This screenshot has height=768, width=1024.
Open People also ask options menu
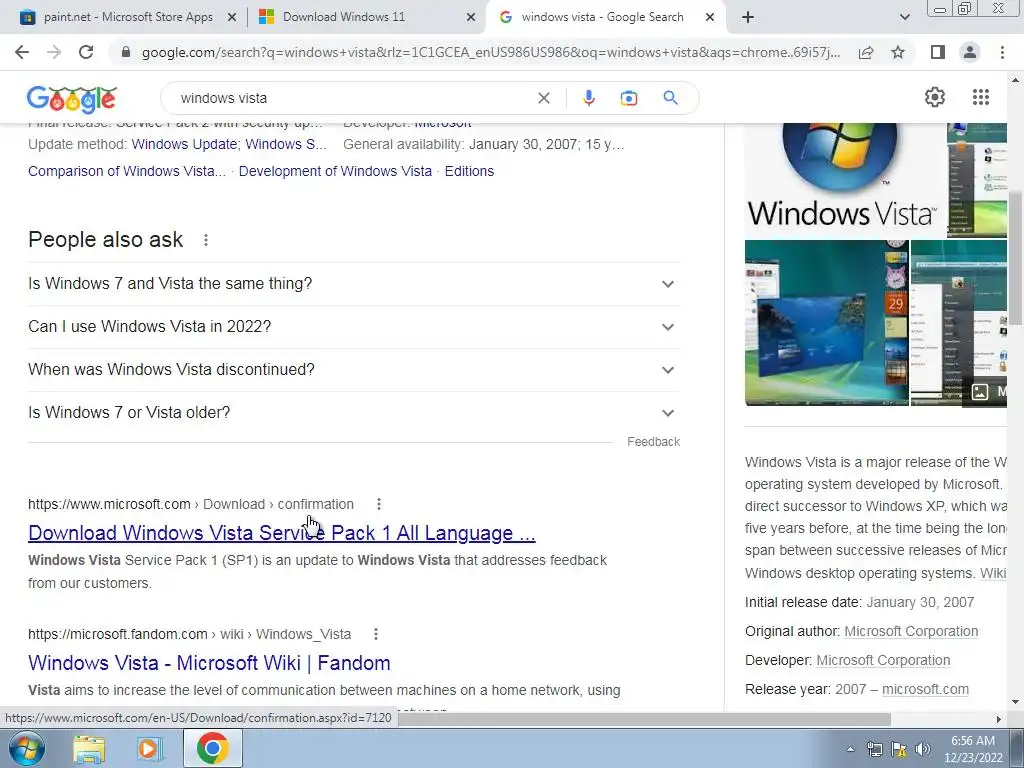(206, 240)
